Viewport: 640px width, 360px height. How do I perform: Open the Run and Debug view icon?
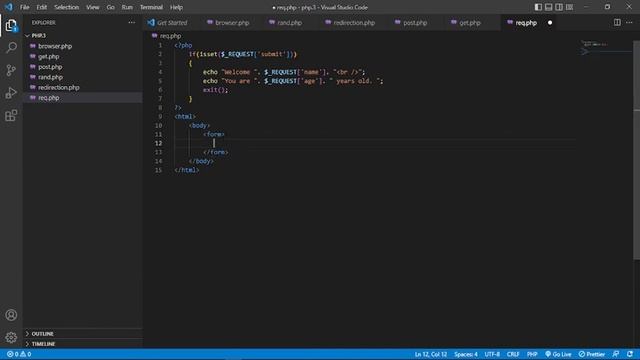[11, 93]
